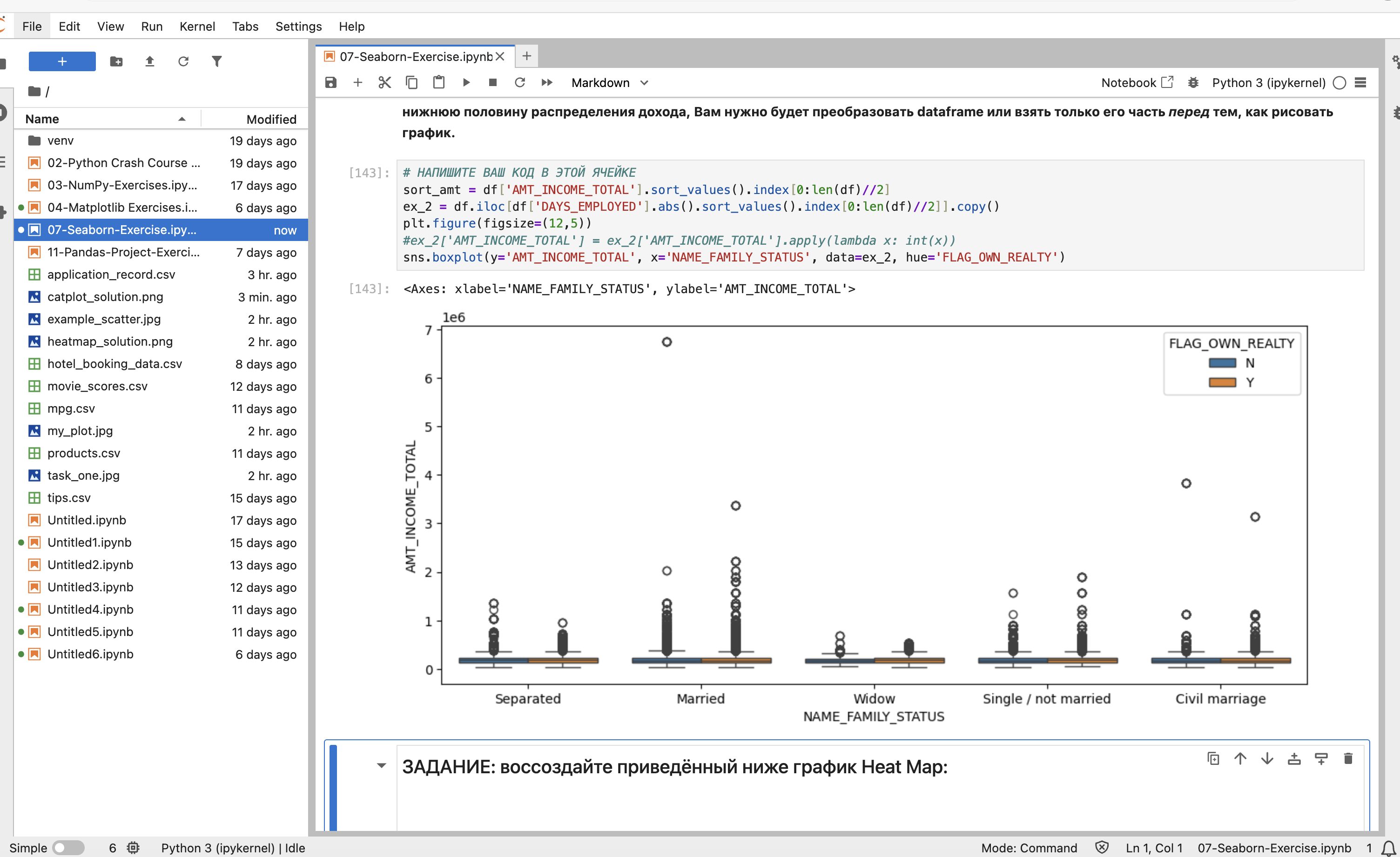Paste cell from clipboard
1400x857 pixels.
(x=438, y=83)
